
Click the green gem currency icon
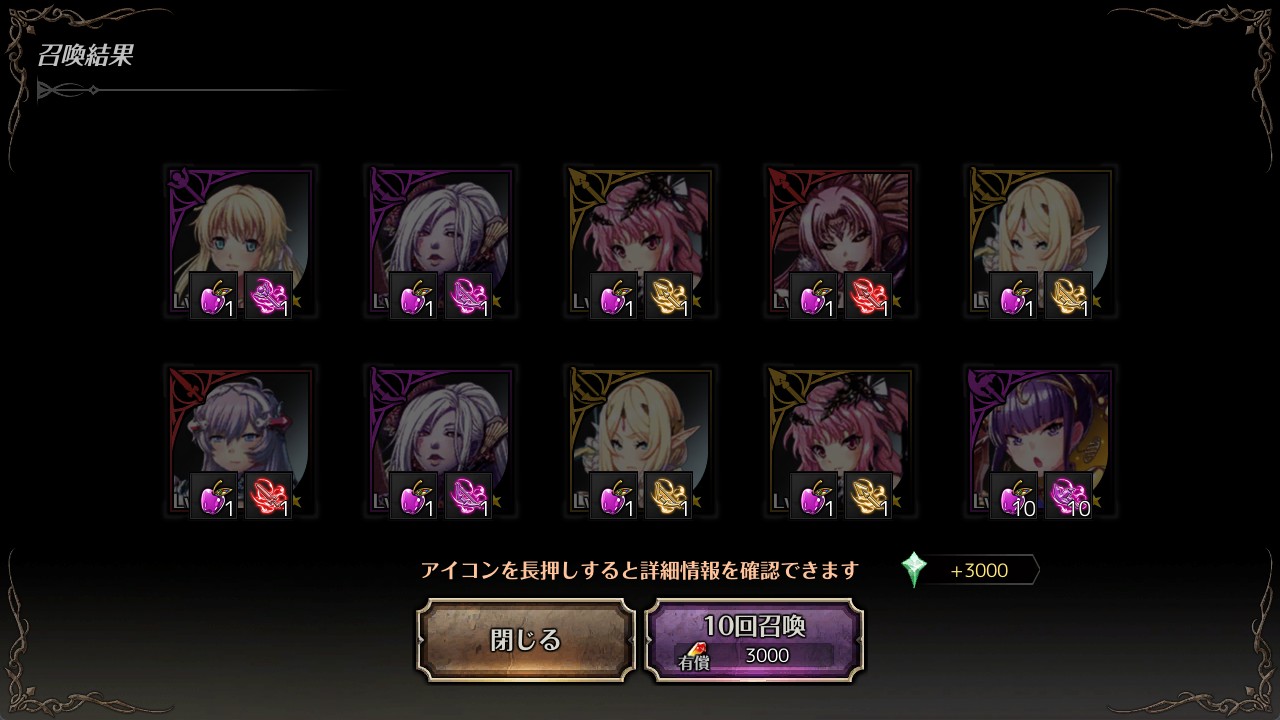click(914, 570)
